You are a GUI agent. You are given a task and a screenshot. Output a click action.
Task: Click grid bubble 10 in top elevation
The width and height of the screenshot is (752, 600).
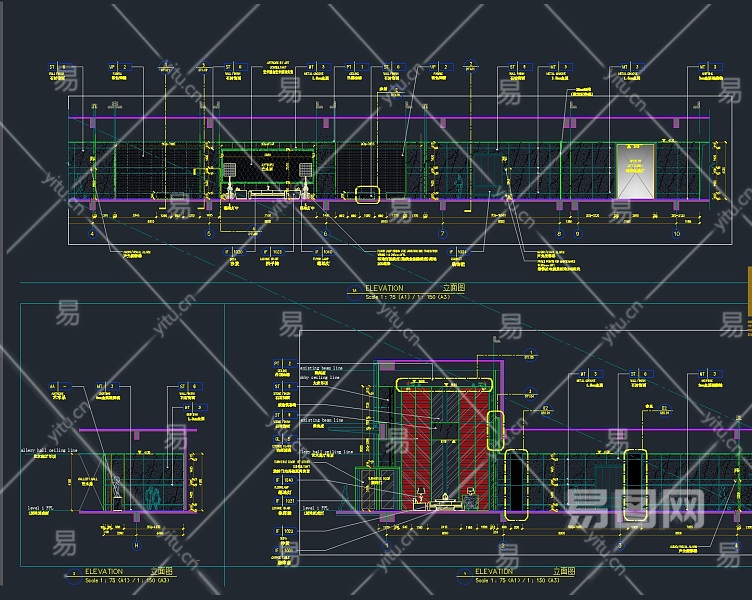[x=677, y=234]
